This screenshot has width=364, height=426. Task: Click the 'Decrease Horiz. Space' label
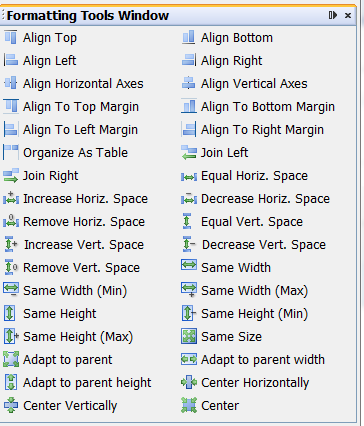(x=266, y=199)
